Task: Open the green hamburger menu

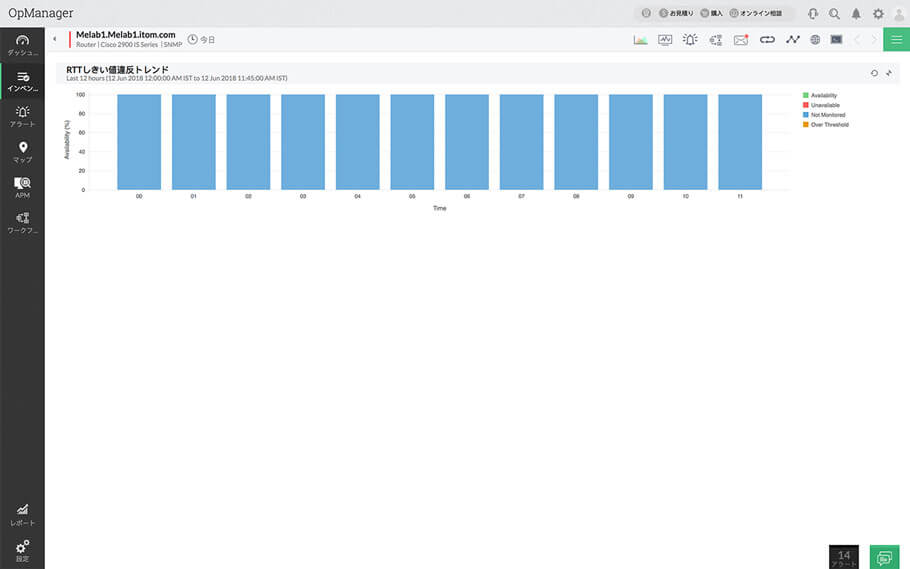Action: point(896,40)
